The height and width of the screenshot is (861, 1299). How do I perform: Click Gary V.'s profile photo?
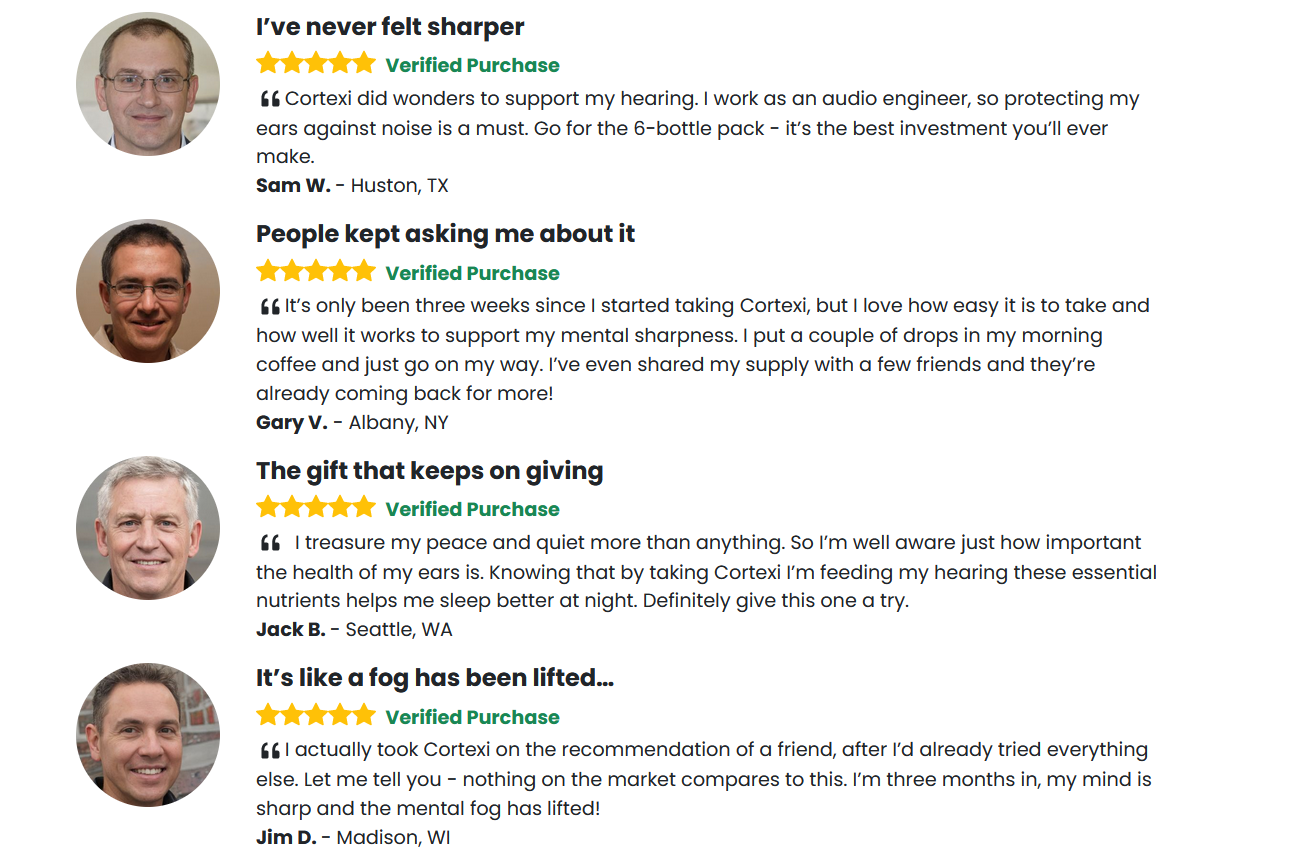pos(148,291)
